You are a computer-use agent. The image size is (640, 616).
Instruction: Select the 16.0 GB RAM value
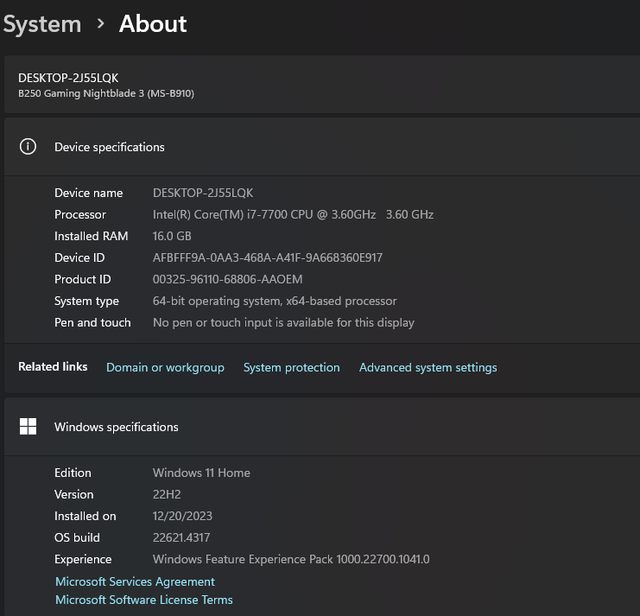[x=172, y=236]
